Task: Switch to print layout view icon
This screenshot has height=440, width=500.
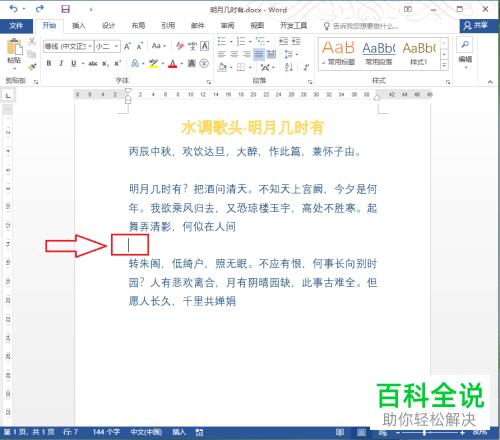Action: click(361, 432)
